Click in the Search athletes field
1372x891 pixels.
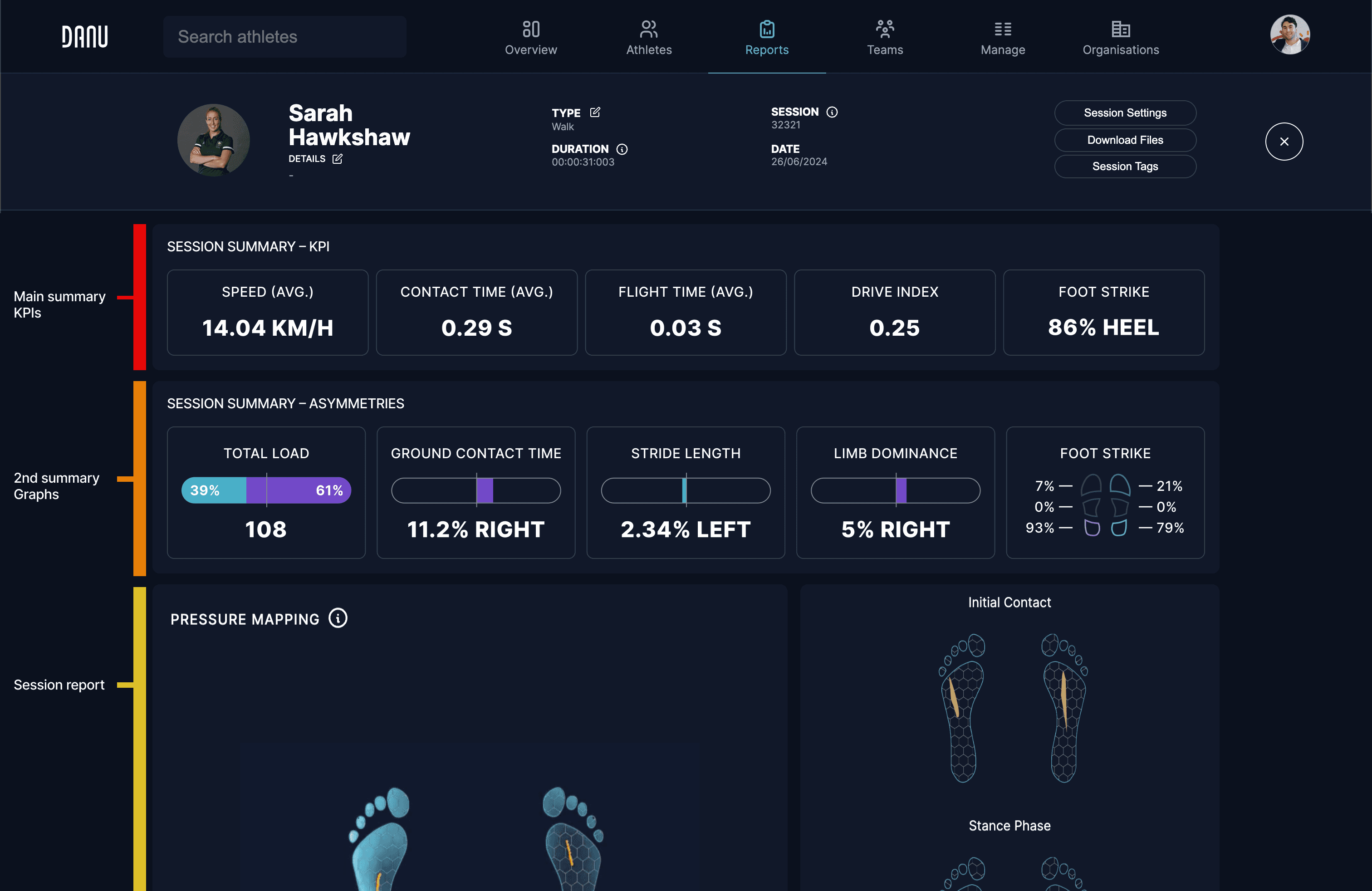click(285, 37)
